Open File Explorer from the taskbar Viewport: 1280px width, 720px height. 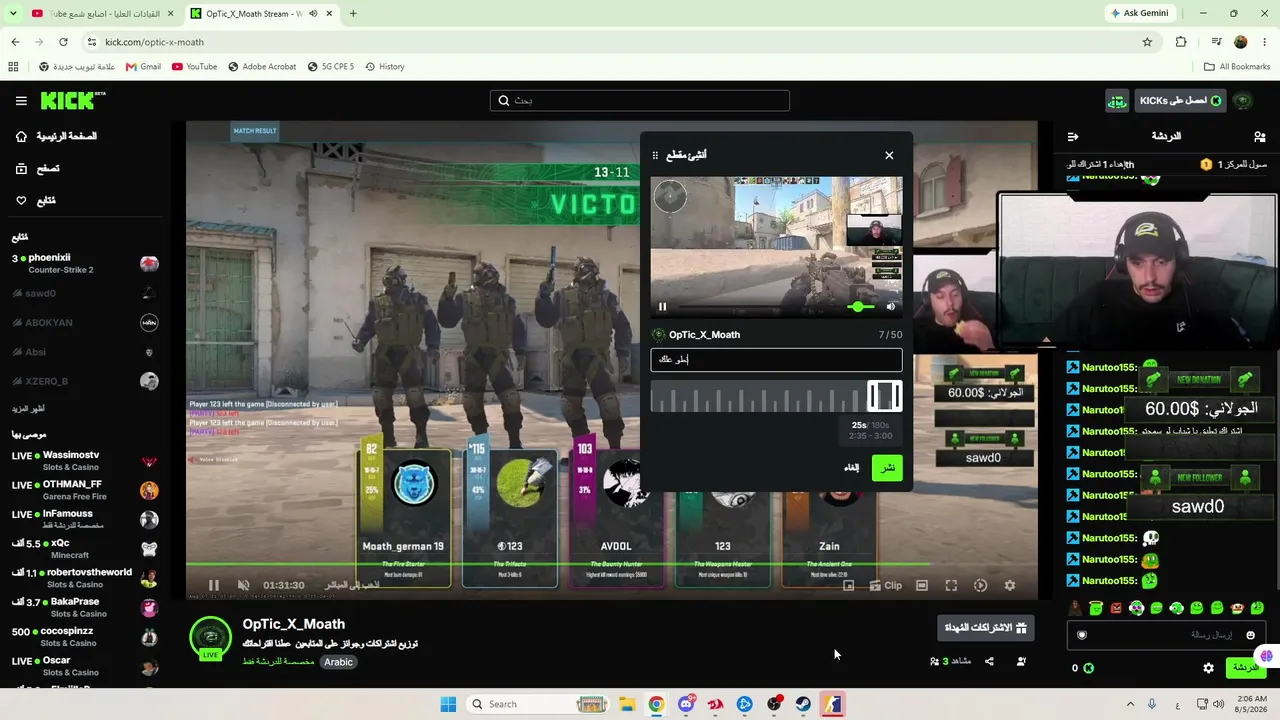tap(627, 704)
